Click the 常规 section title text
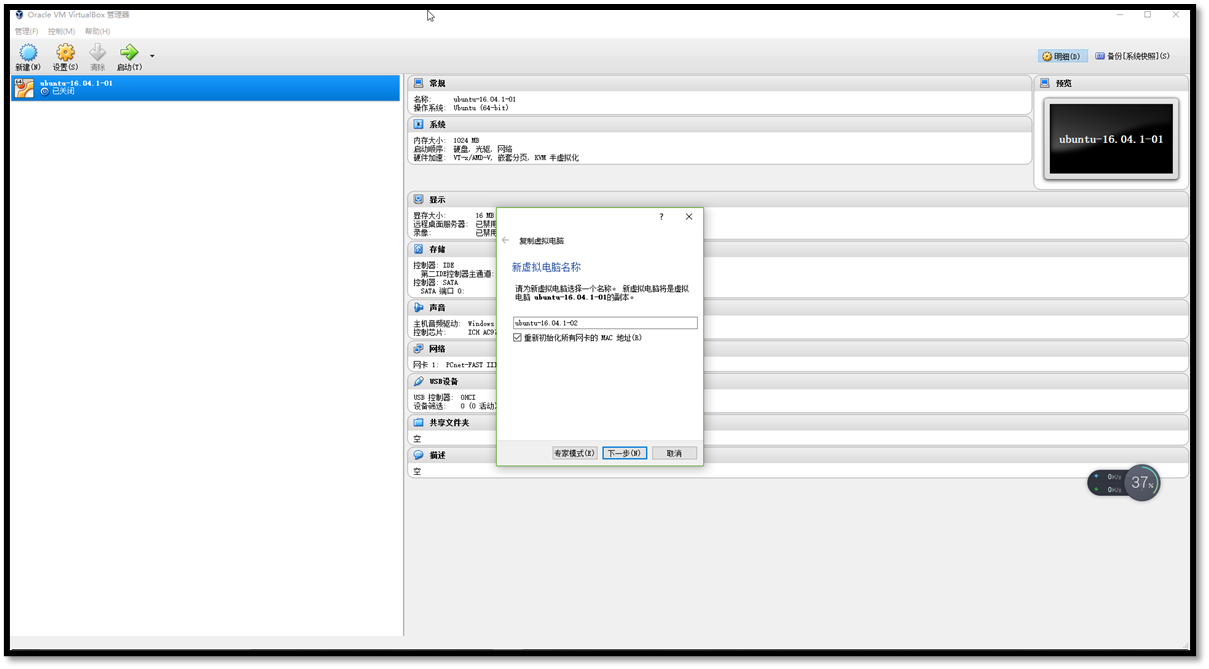The image size is (1209, 669). coord(437,83)
